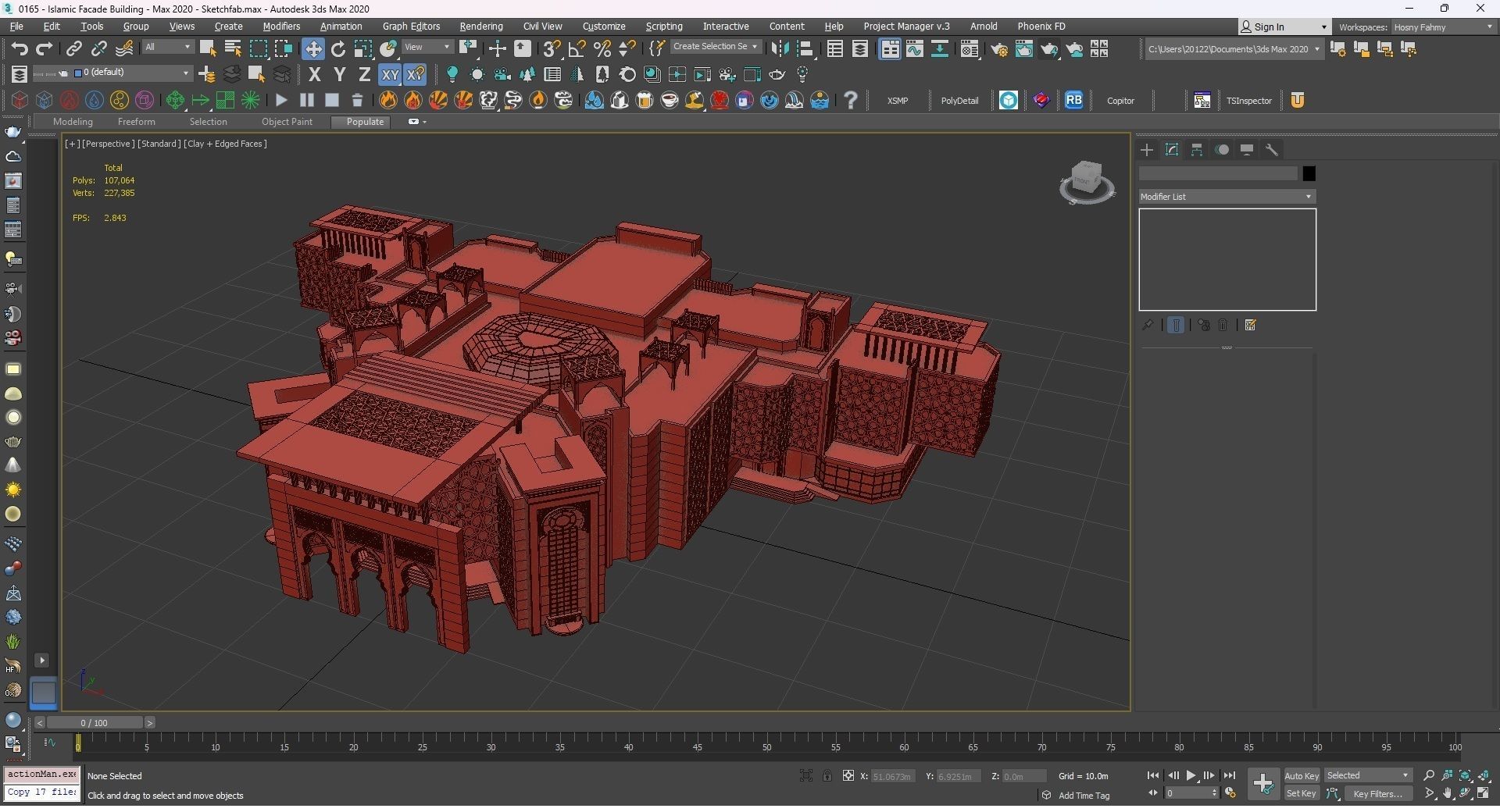The image size is (1500, 812).
Task: Click Add Time Tag in status bar
Action: click(1084, 796)
